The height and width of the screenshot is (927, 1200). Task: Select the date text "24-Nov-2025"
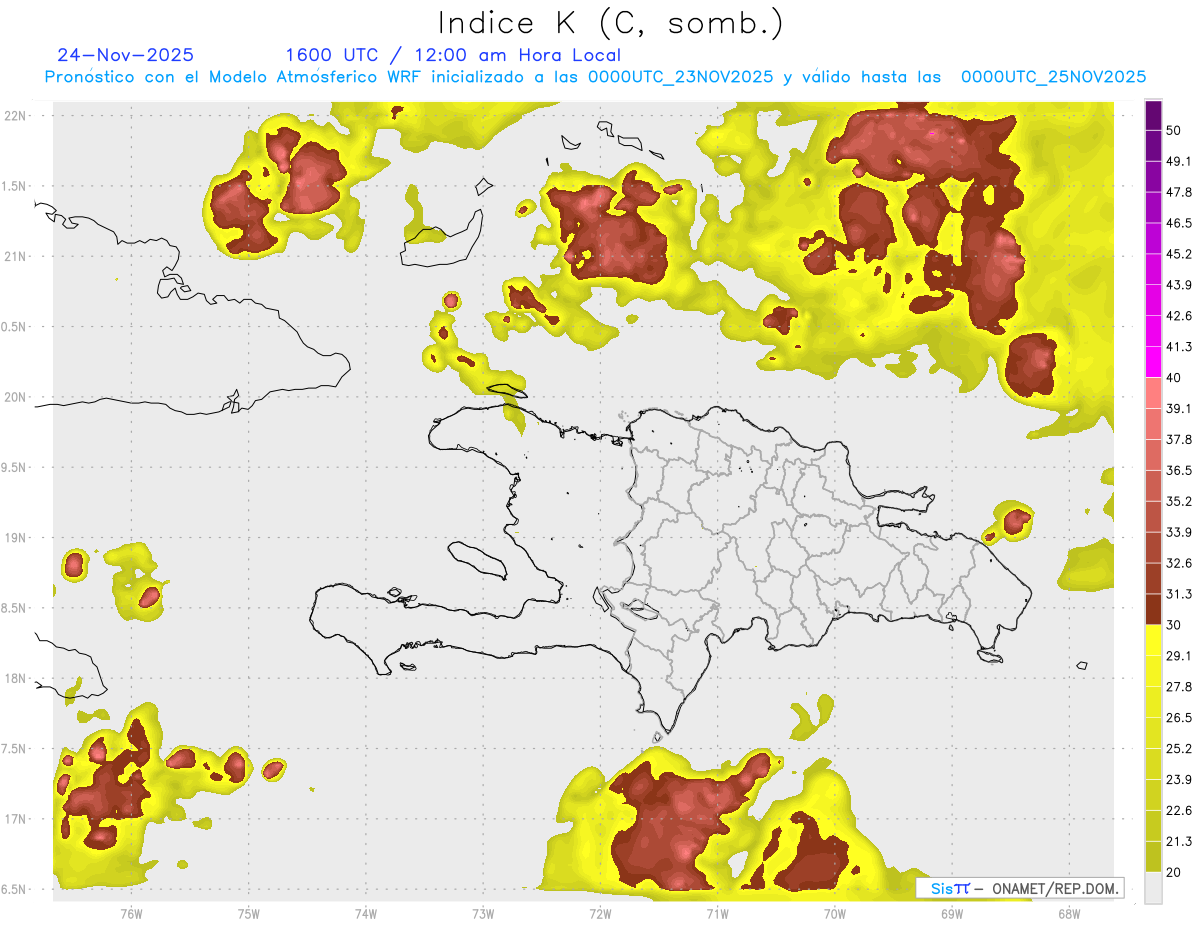126,55
